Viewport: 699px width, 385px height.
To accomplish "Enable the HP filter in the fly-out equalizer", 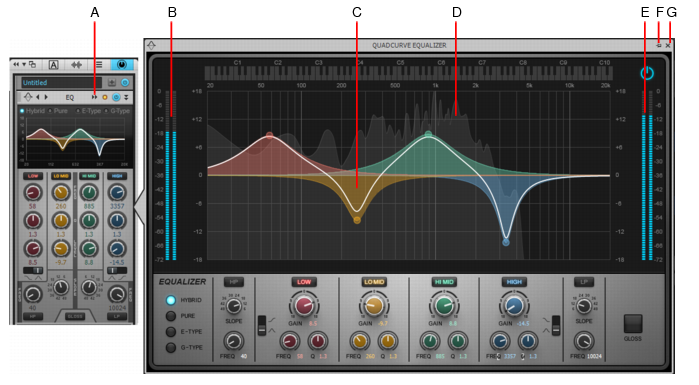I will point(234,282).
